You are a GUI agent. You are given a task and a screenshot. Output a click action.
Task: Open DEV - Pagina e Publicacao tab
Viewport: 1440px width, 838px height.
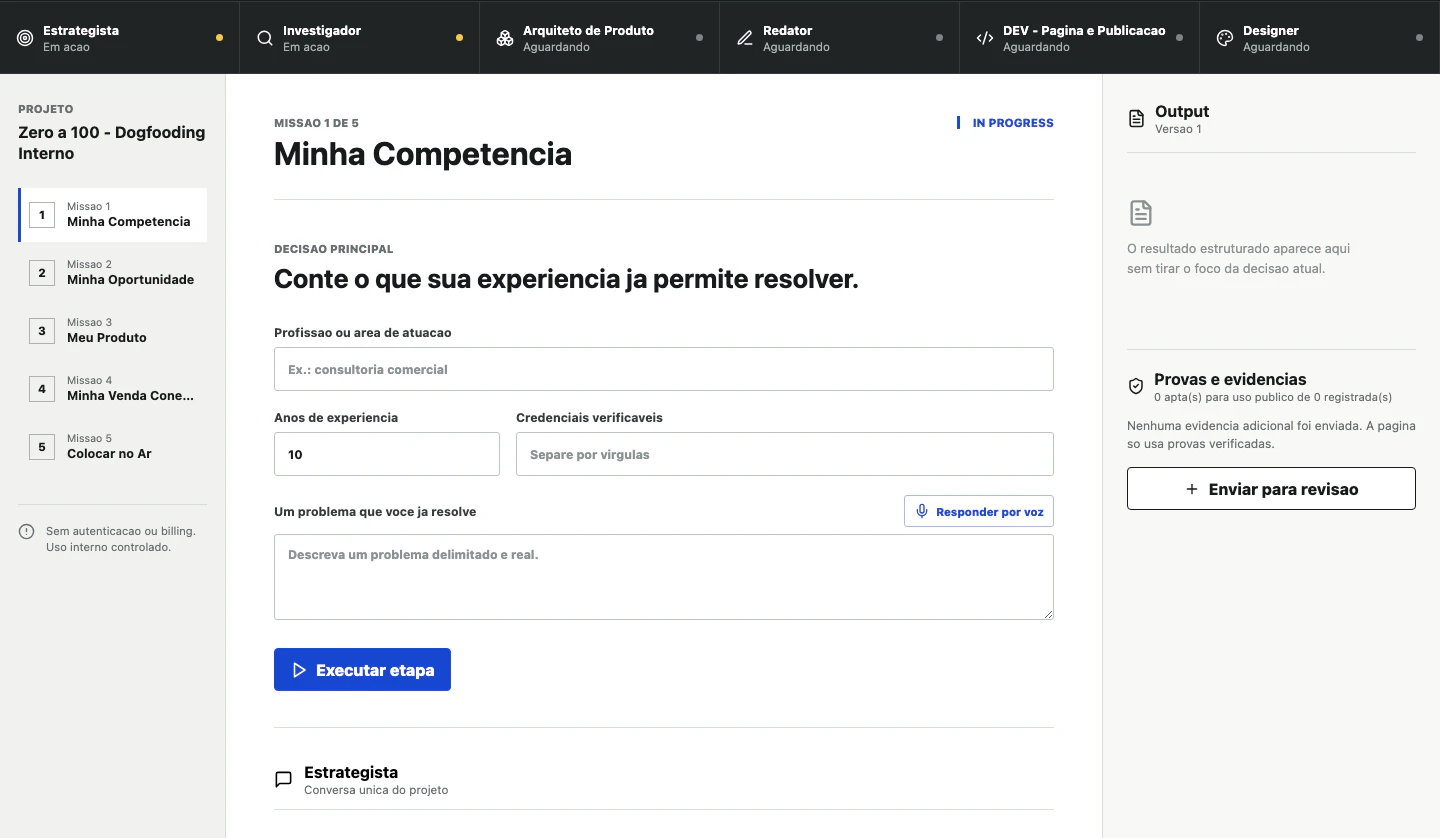(1080, 38)
